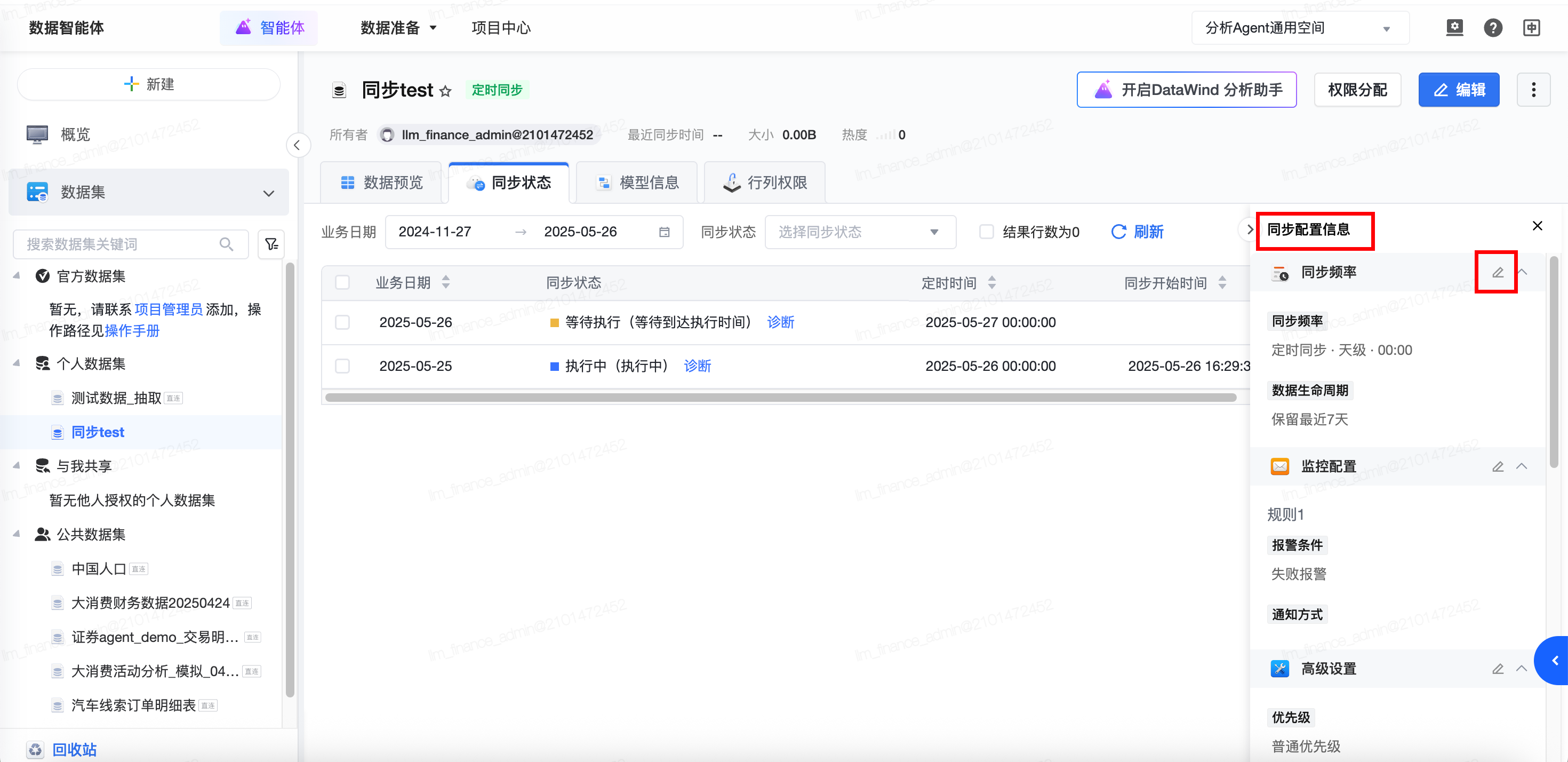The width and height of the screenshot is (1568, 762).
Task: Click the 刷新 refresh button
Action: pos(1137,232)
